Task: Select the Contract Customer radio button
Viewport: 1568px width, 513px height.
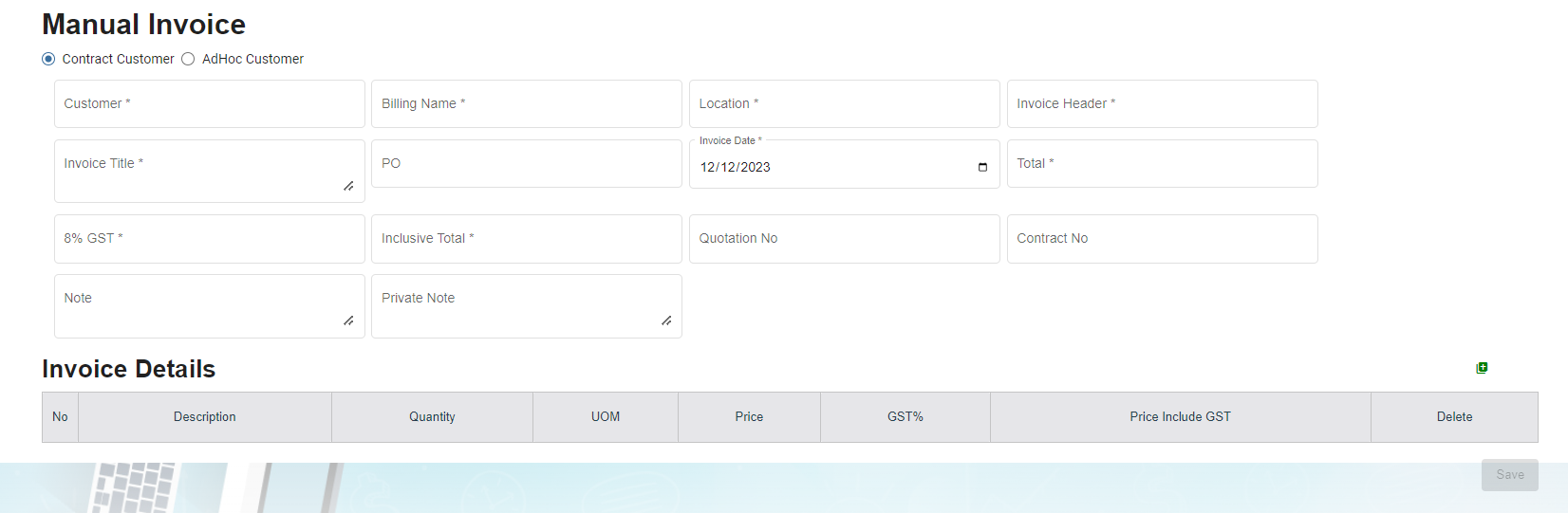Action: pyautogui.click(x=48, y=59)
